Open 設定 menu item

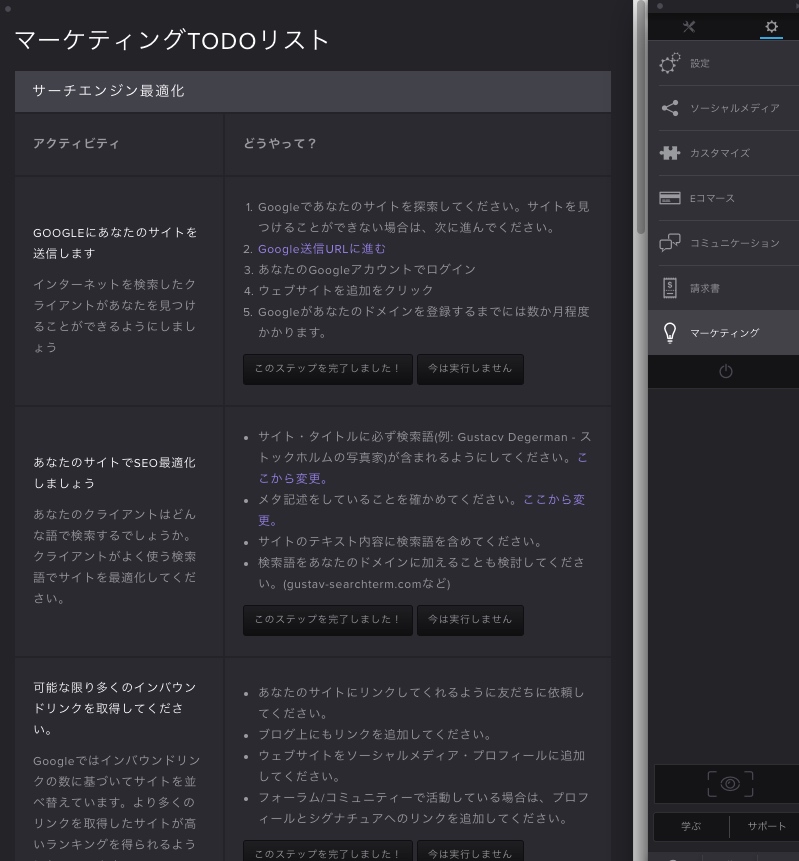pyautogui.click(x=723, y=63)
